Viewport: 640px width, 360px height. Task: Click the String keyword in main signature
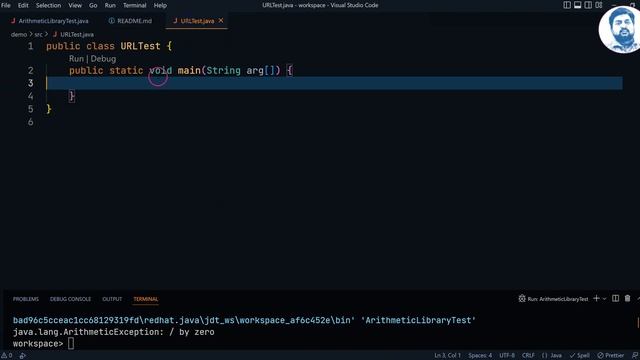pos(223,71)
